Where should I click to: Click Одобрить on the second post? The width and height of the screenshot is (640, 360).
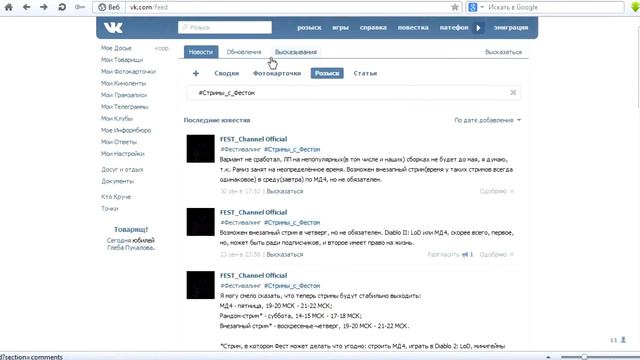[496, 255]
